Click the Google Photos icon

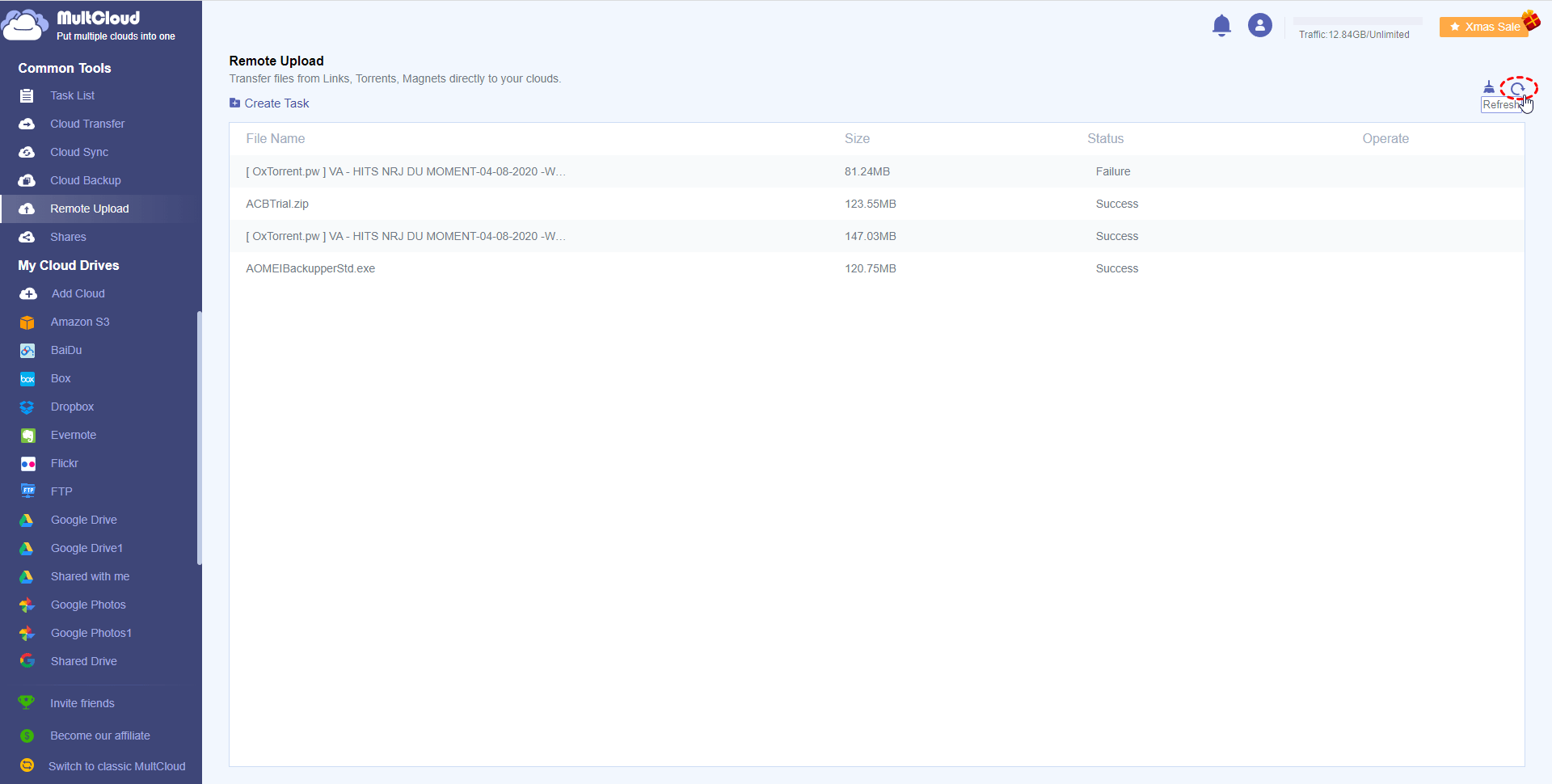pyautogui.click(x=27, y=605)
